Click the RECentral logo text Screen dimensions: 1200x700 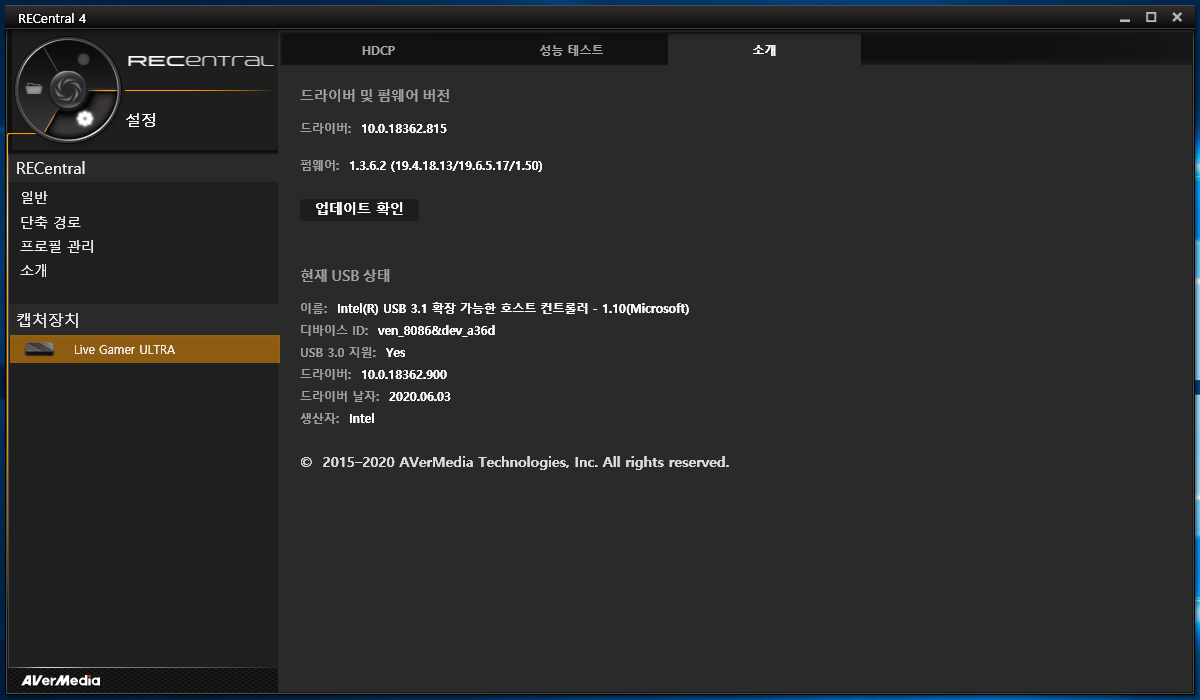click(200, 61)
